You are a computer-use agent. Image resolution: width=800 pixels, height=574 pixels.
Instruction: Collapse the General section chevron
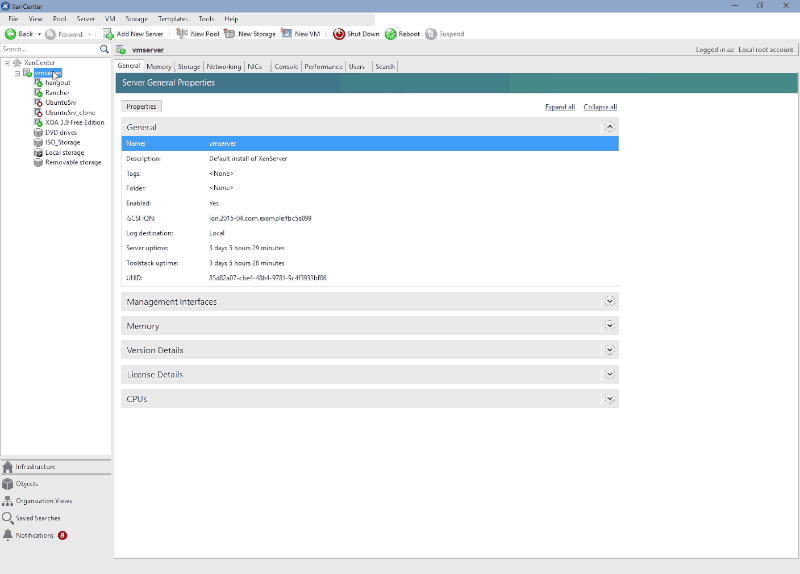(x=610, y=127)
